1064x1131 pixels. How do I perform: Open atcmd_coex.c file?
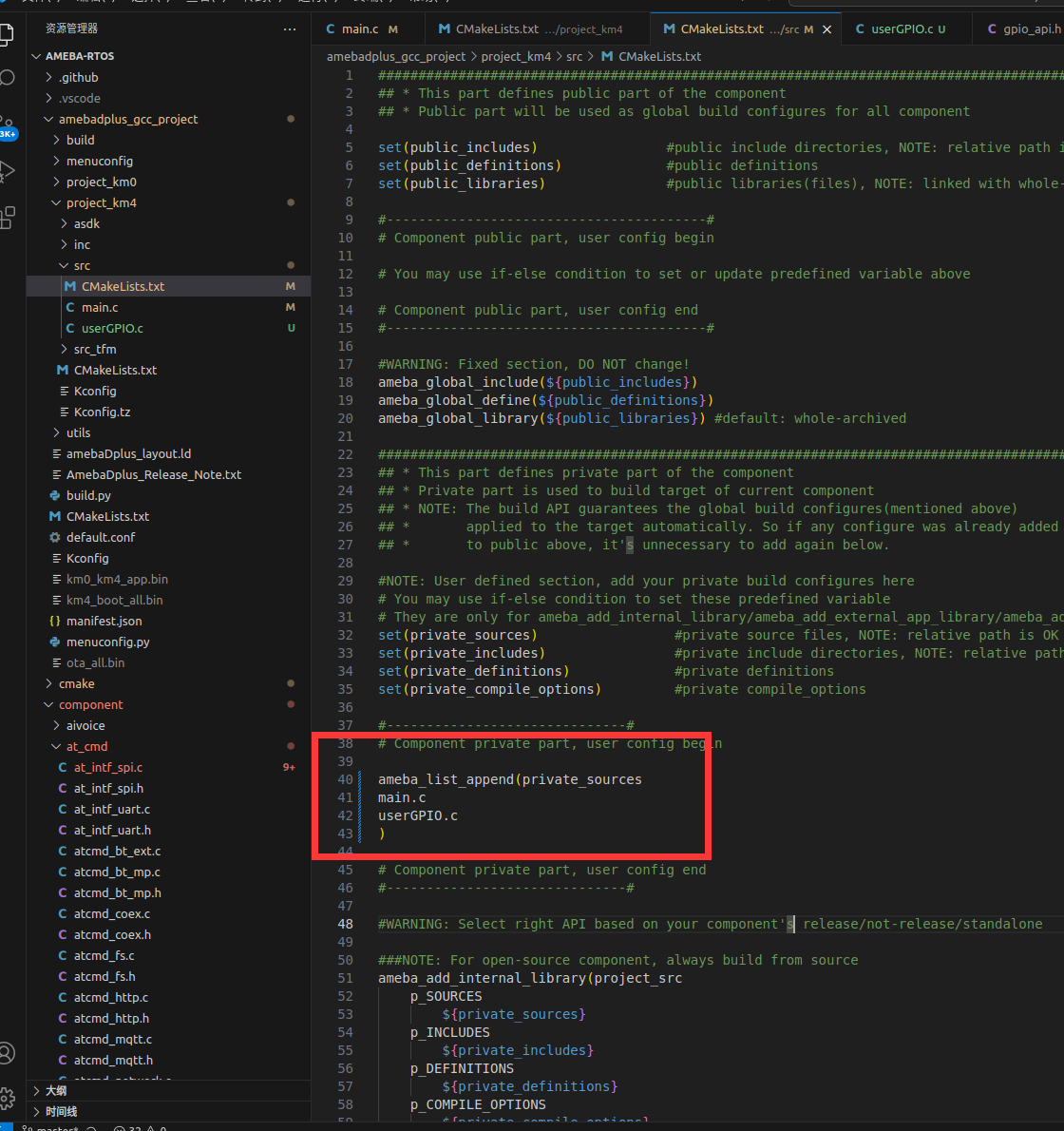[169, 914]
